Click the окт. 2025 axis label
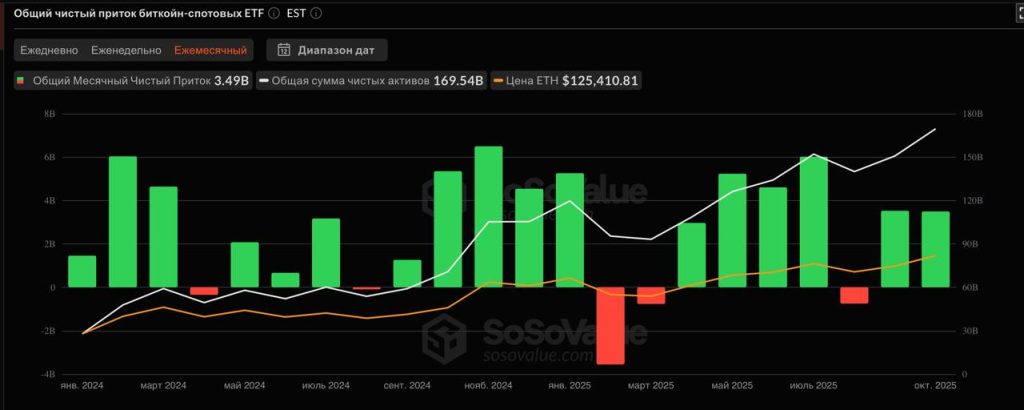 935,386
